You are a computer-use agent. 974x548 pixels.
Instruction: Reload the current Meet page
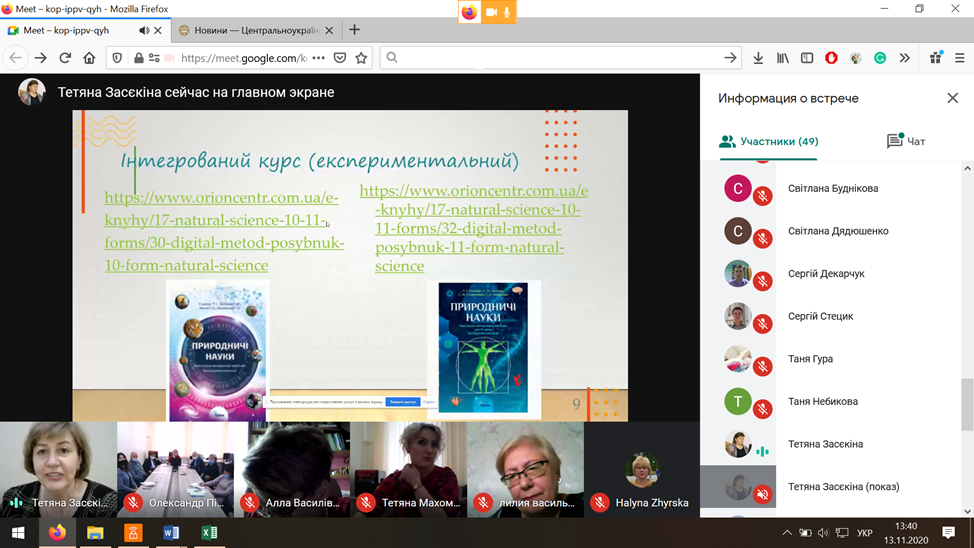[x=65, y=58]
